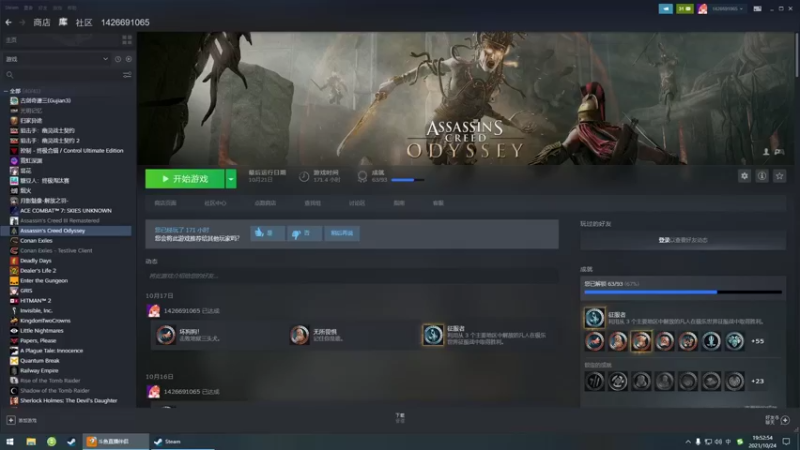This screenshot has width=800, height=450.
Task: Click the first locked achievement icon
Action: point(594,381)
